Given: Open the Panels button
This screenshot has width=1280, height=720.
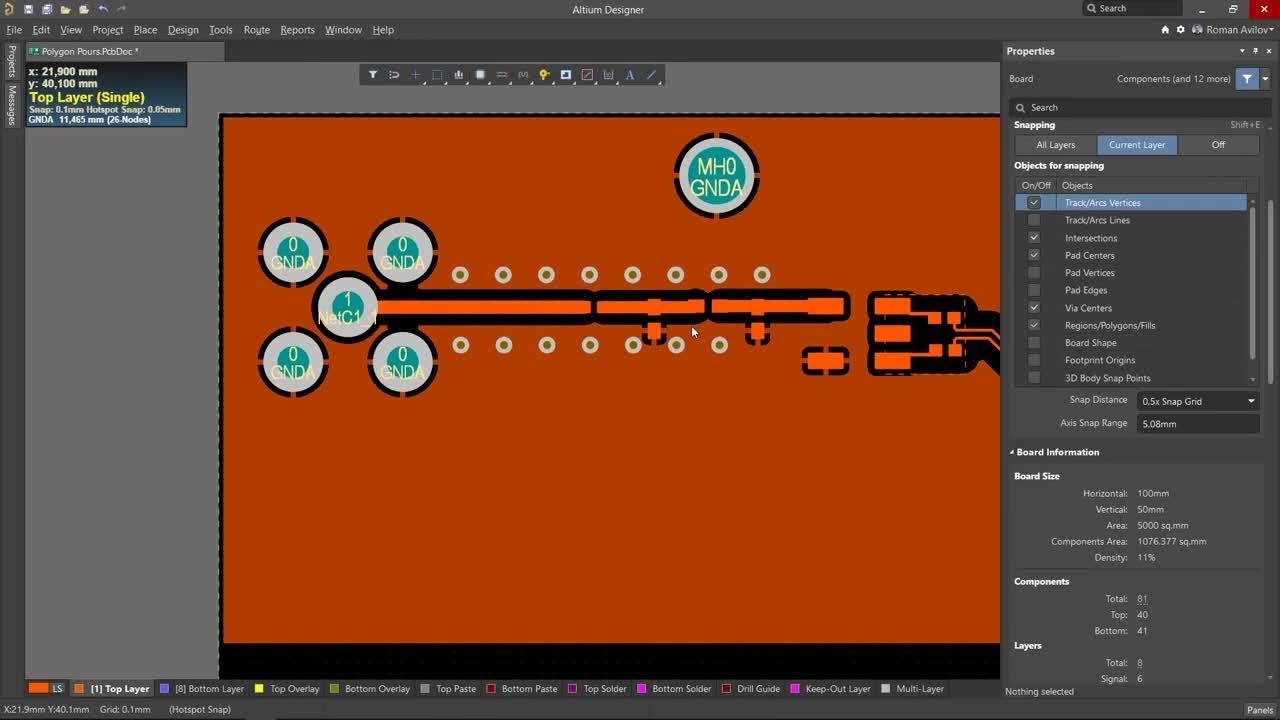Looking at the screenshot, I should [x=1260, y=710].
